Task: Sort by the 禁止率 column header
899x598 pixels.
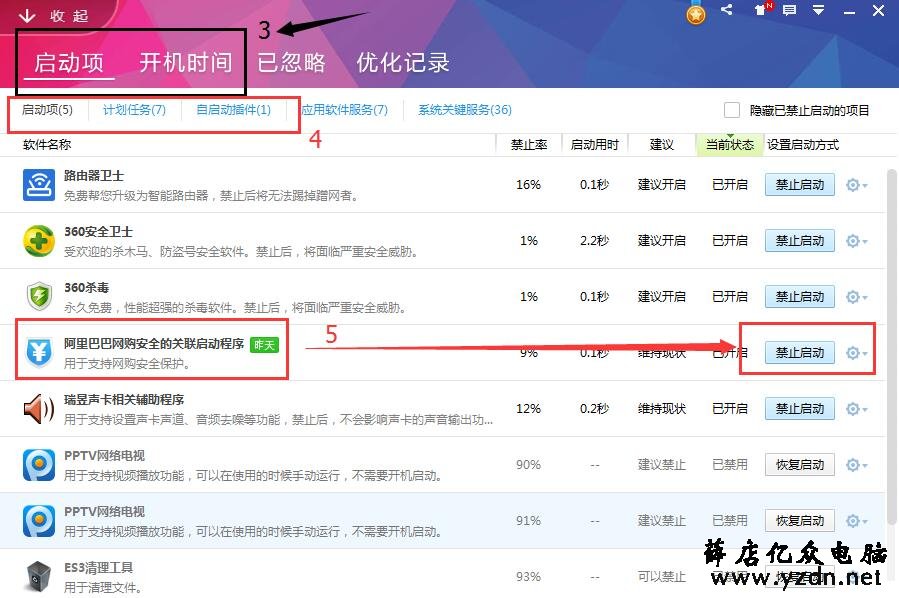Action: click(x=529, y=144)
